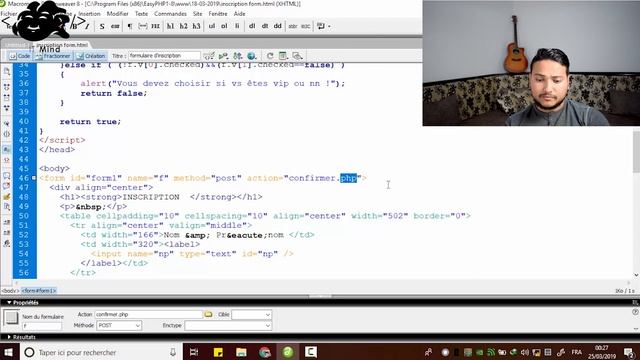Open the notification center icon

(x=629, y=352)
